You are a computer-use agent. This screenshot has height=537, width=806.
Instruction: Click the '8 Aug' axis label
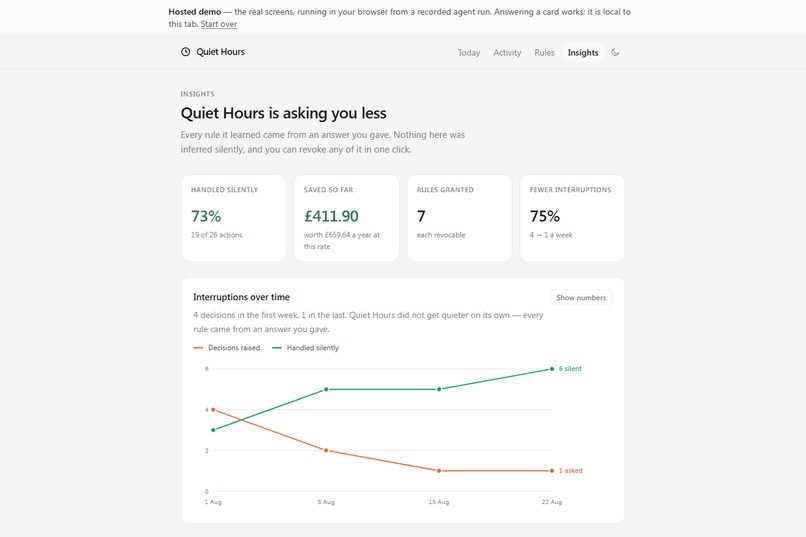coord(326,502)
